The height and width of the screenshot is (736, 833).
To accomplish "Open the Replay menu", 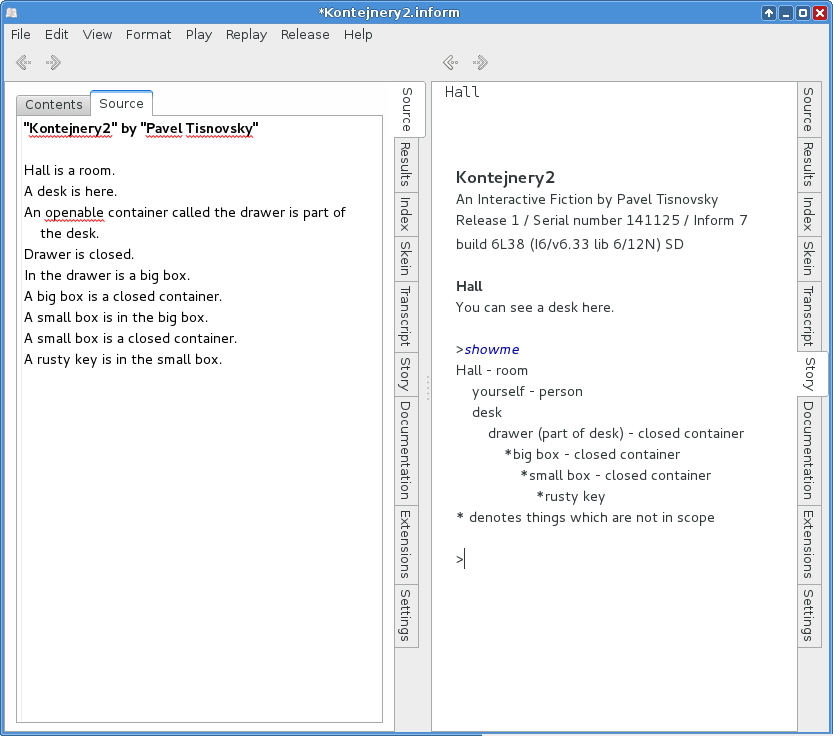I will 246,35.
